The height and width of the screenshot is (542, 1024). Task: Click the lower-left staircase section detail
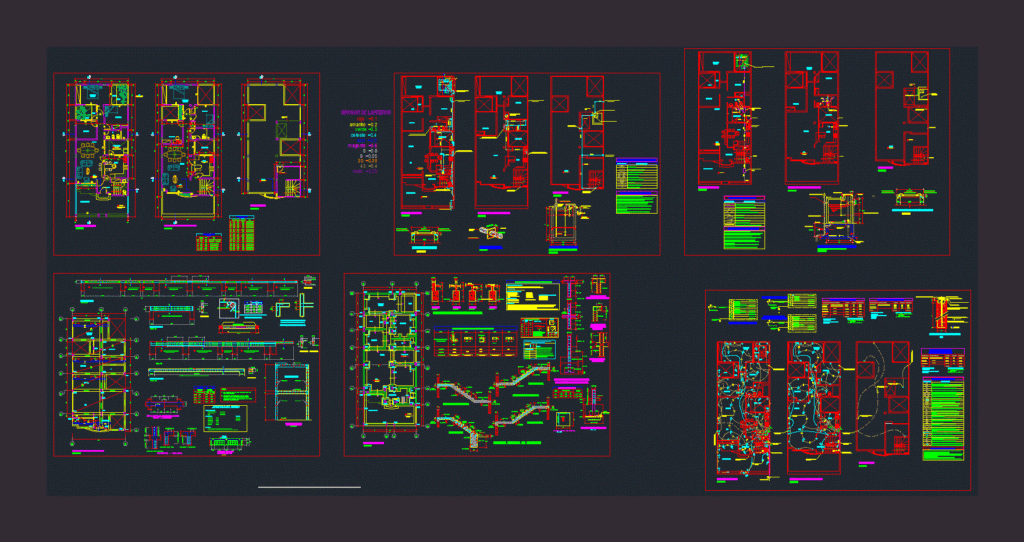[463, 428]
